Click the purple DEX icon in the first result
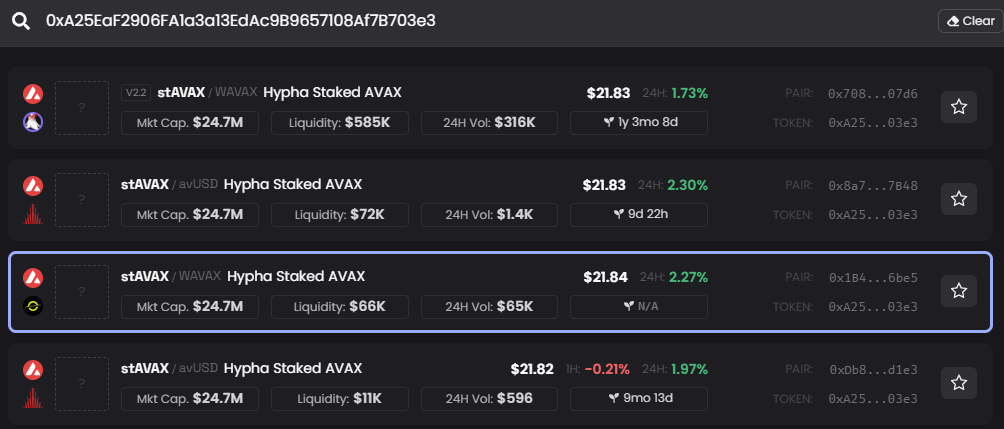 point(33,122)
